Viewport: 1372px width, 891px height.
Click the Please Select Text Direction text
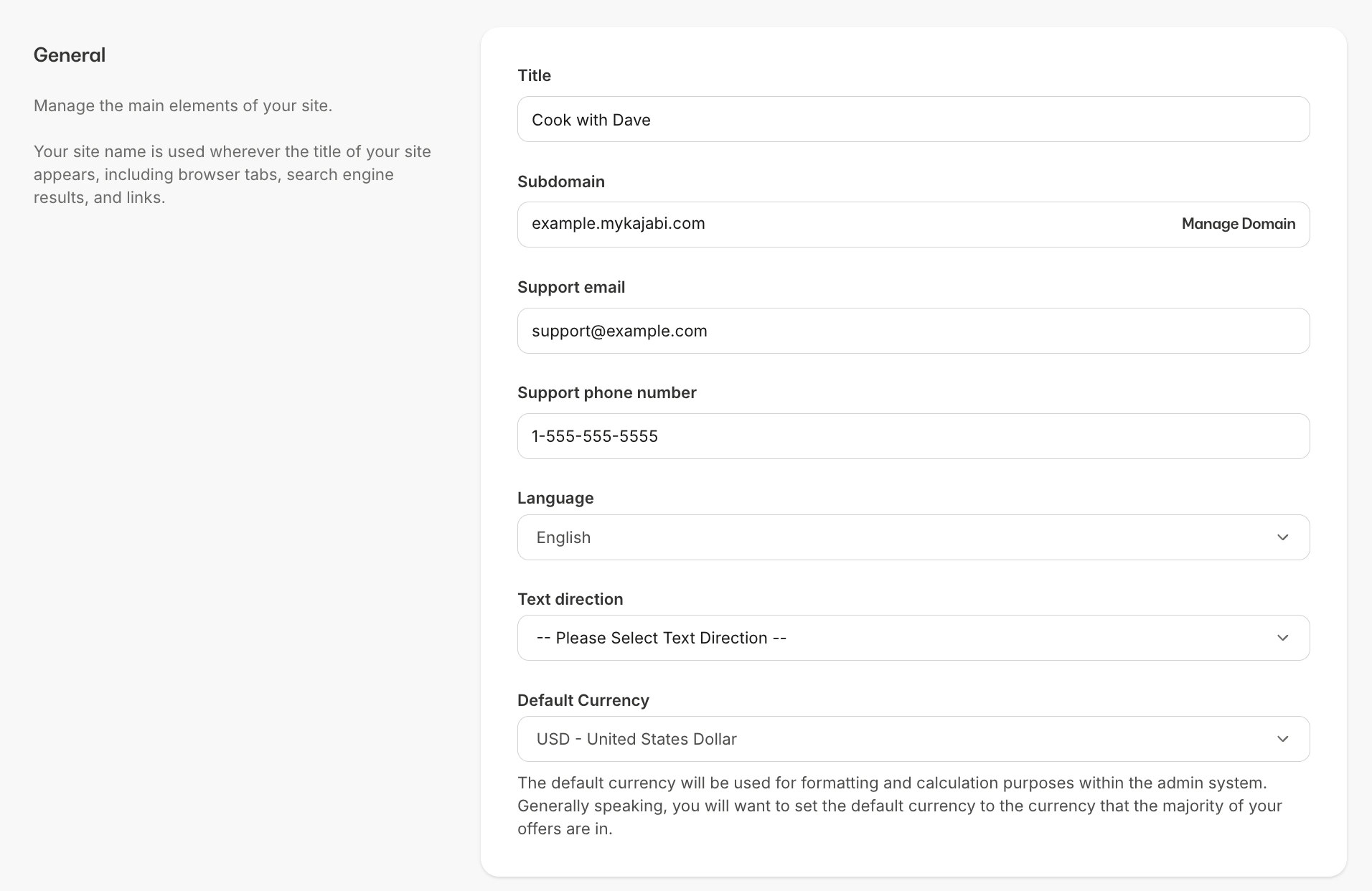pos(661,637)
